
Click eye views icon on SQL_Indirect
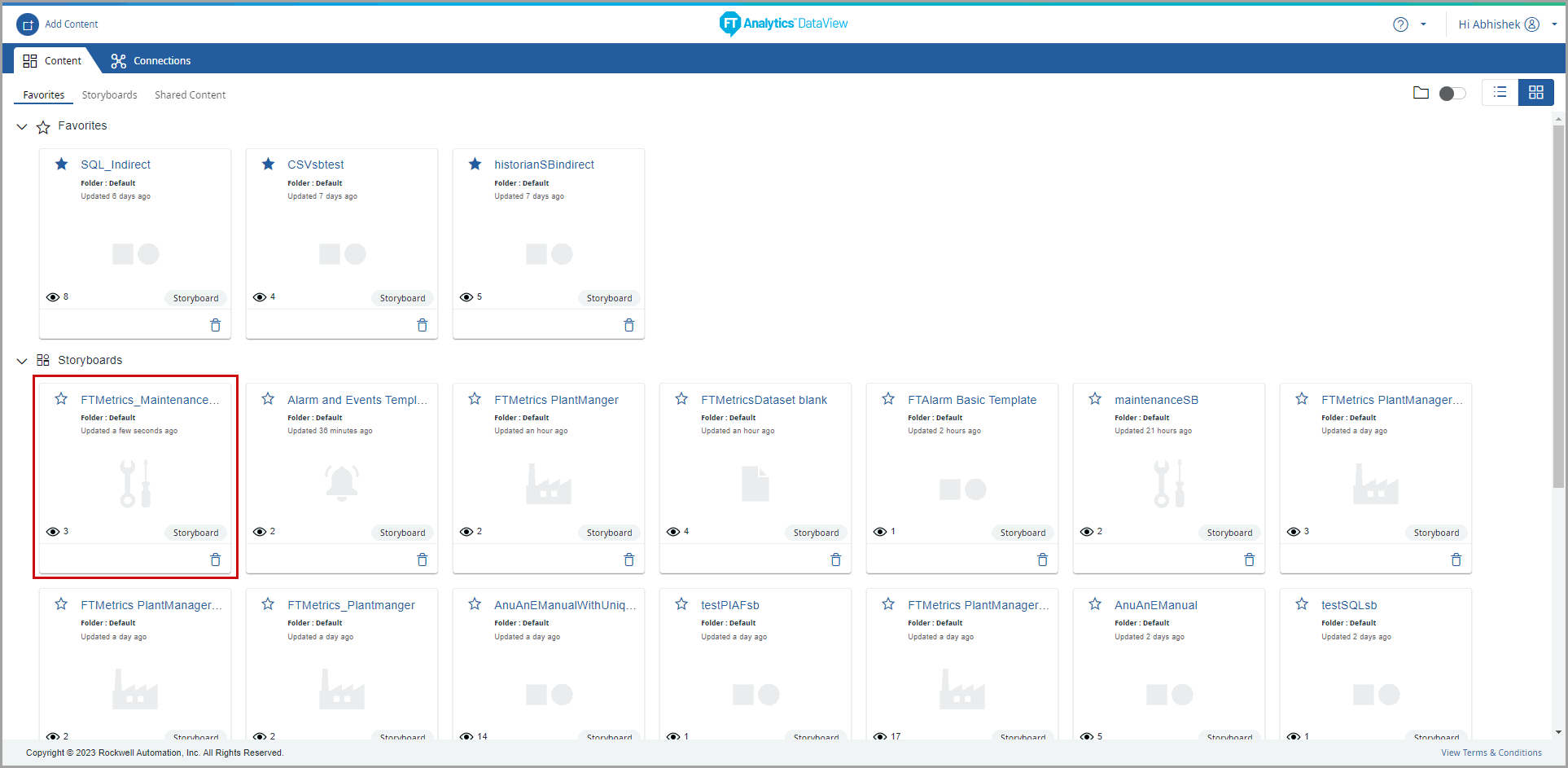[53, 297]
